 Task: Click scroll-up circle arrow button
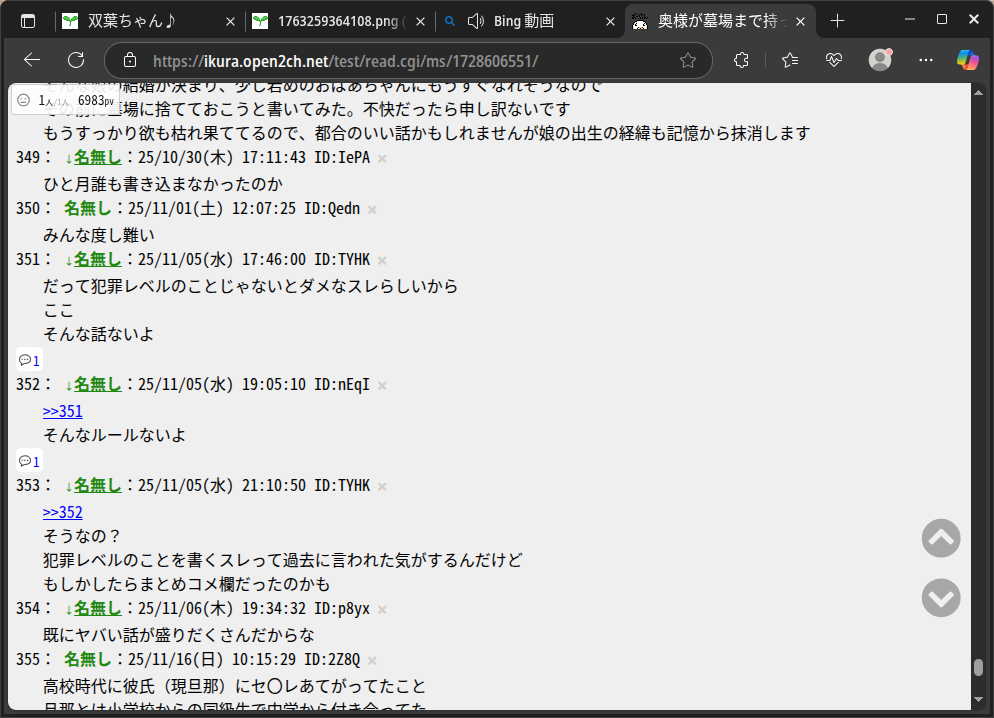940,538
